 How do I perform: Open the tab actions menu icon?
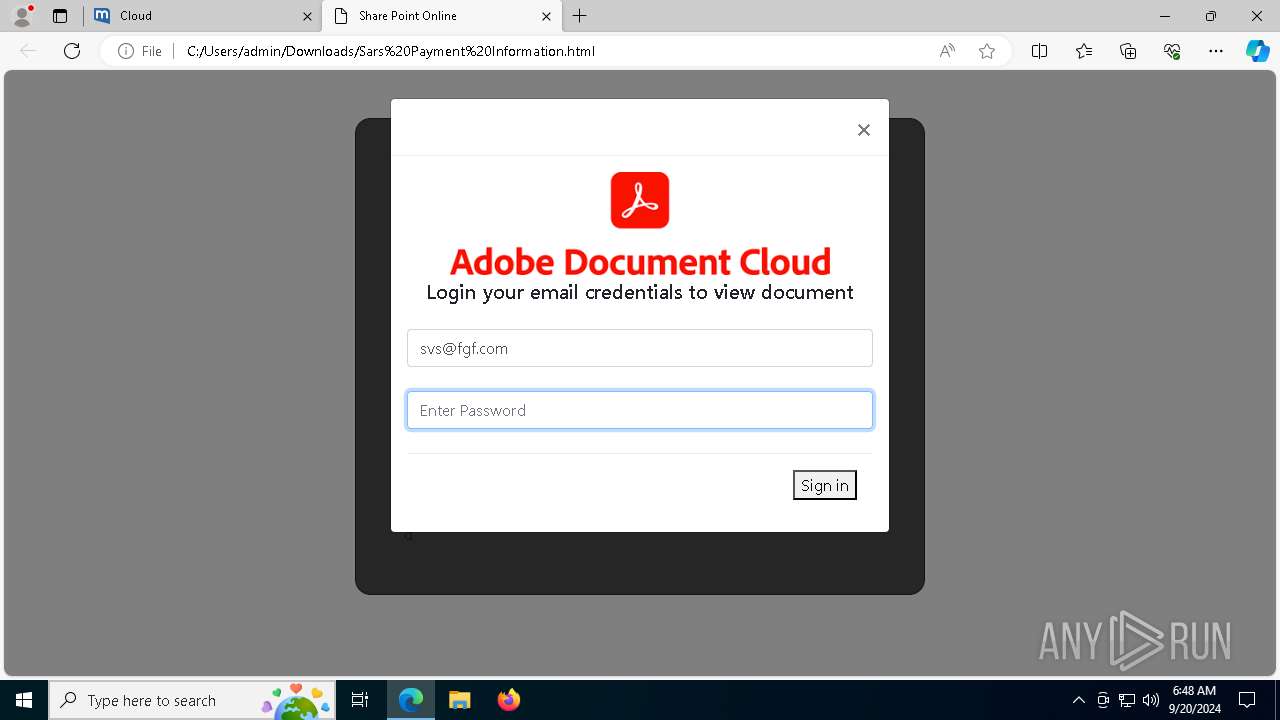[60, 16]
